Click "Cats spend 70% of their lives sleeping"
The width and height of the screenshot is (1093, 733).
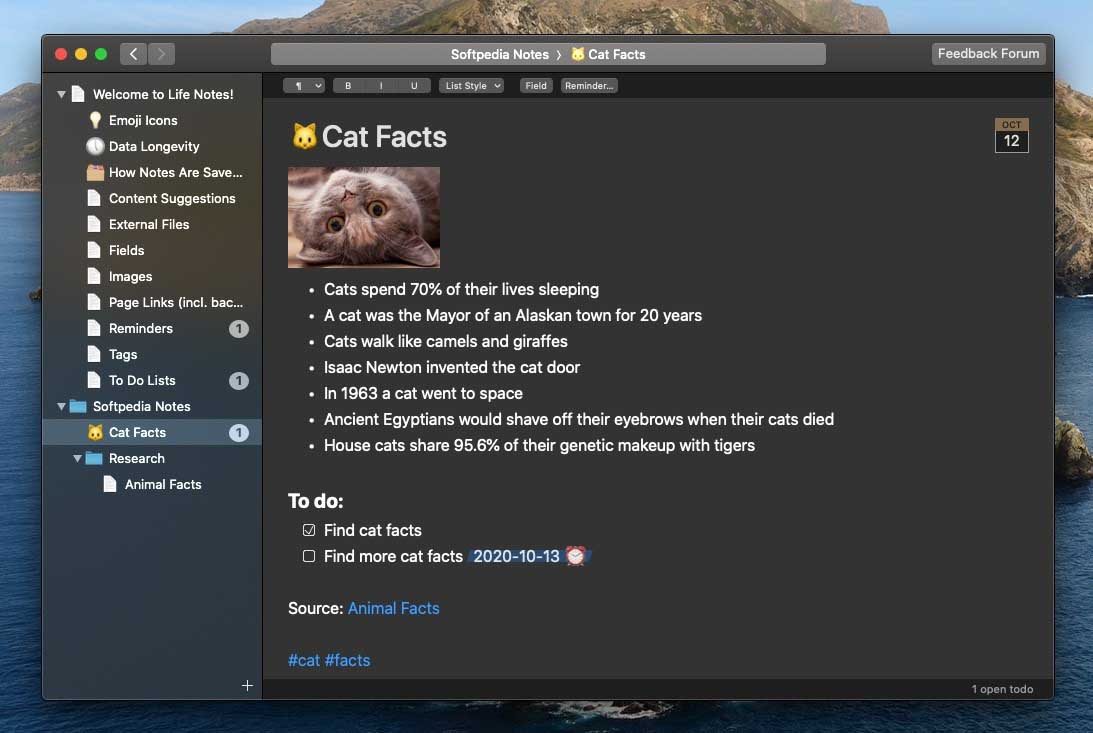pyautogui.click(x=461, y=289)
